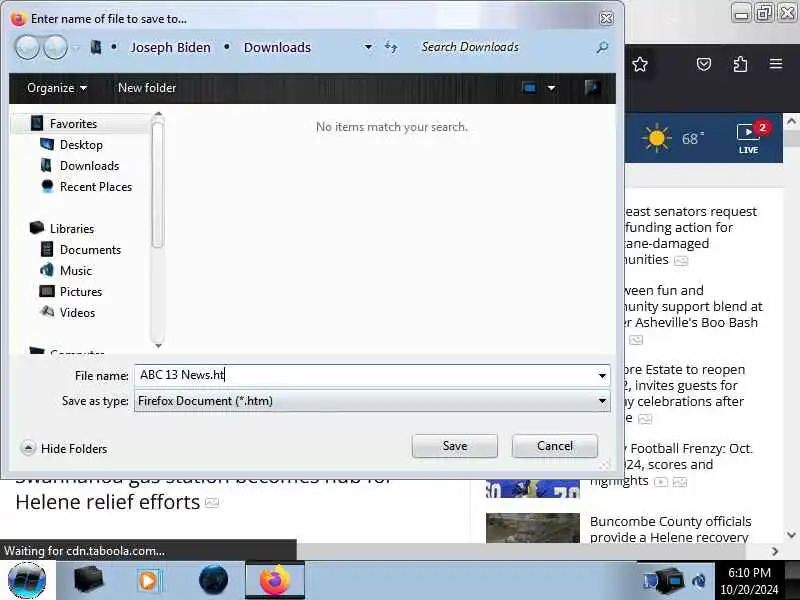The width and height of the screenshot is (800, 600).
Task: Select Downloads in address breadcrumb
Action: 277,47
